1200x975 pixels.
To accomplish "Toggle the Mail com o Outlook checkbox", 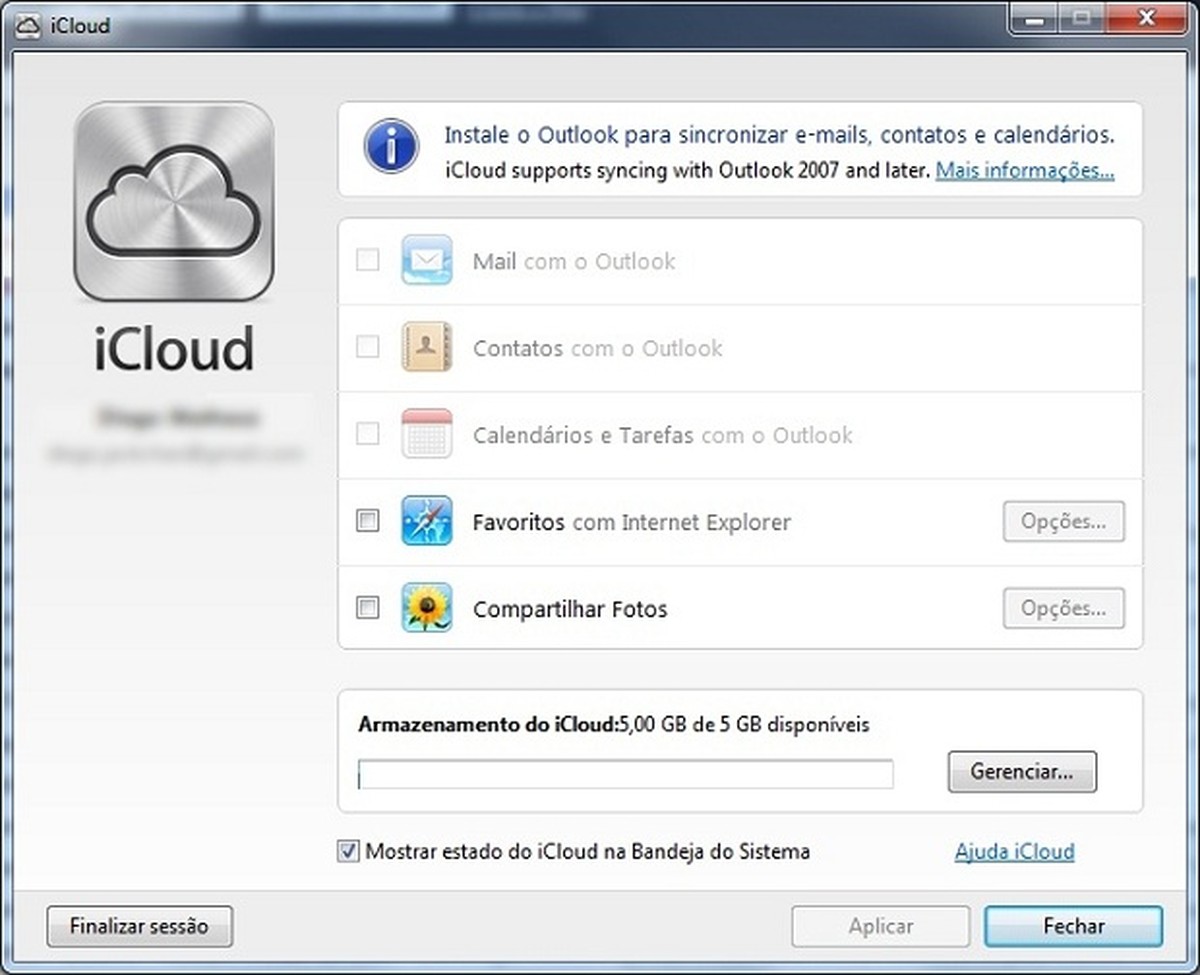I will point(368,260).
